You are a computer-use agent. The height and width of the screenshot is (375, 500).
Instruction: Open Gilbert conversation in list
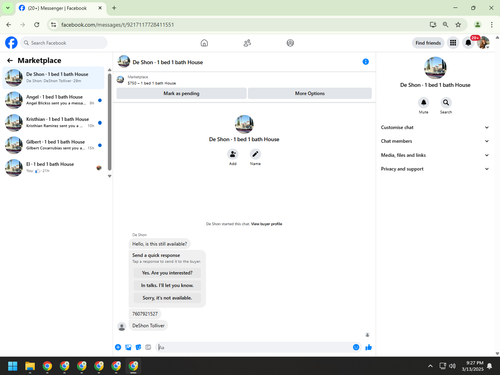coord(53,145)
